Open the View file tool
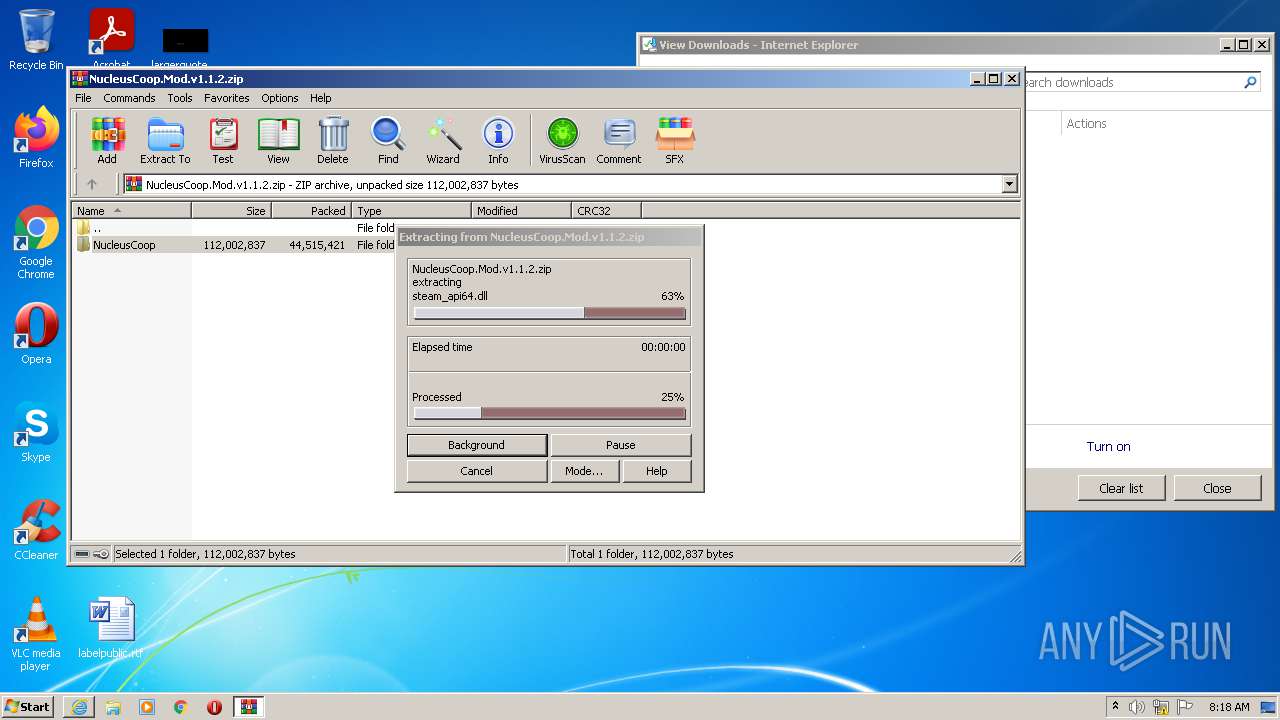1280x720 pixels. pyautogui.click(x=278, y=140)
